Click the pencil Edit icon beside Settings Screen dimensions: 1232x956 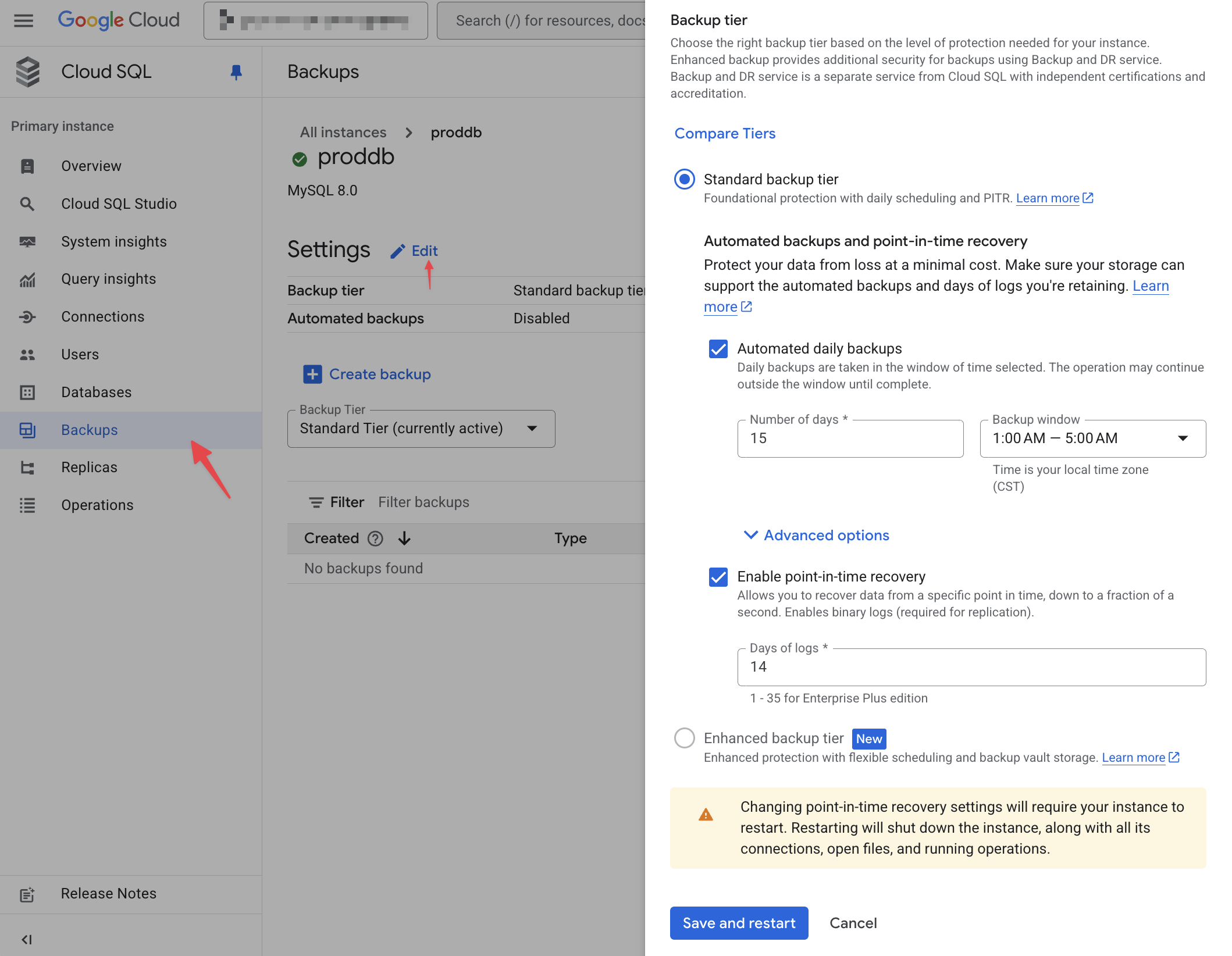click(x=398, y=251)
